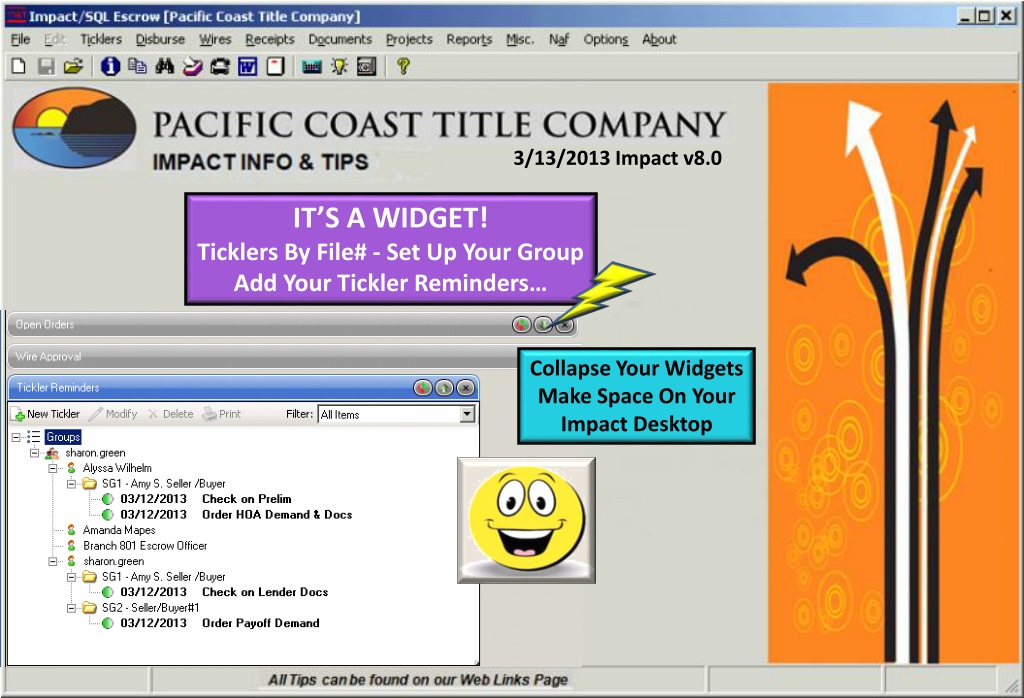
Task: Click the binoculars Find icon
Action: pyautogui.click(x=165, y=66)
